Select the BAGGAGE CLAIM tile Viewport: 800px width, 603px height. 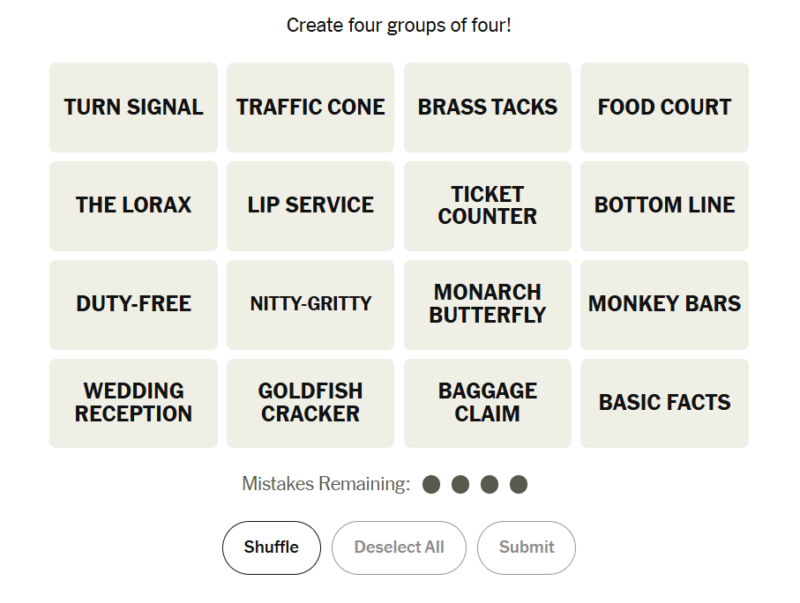(x=487, y=402)
